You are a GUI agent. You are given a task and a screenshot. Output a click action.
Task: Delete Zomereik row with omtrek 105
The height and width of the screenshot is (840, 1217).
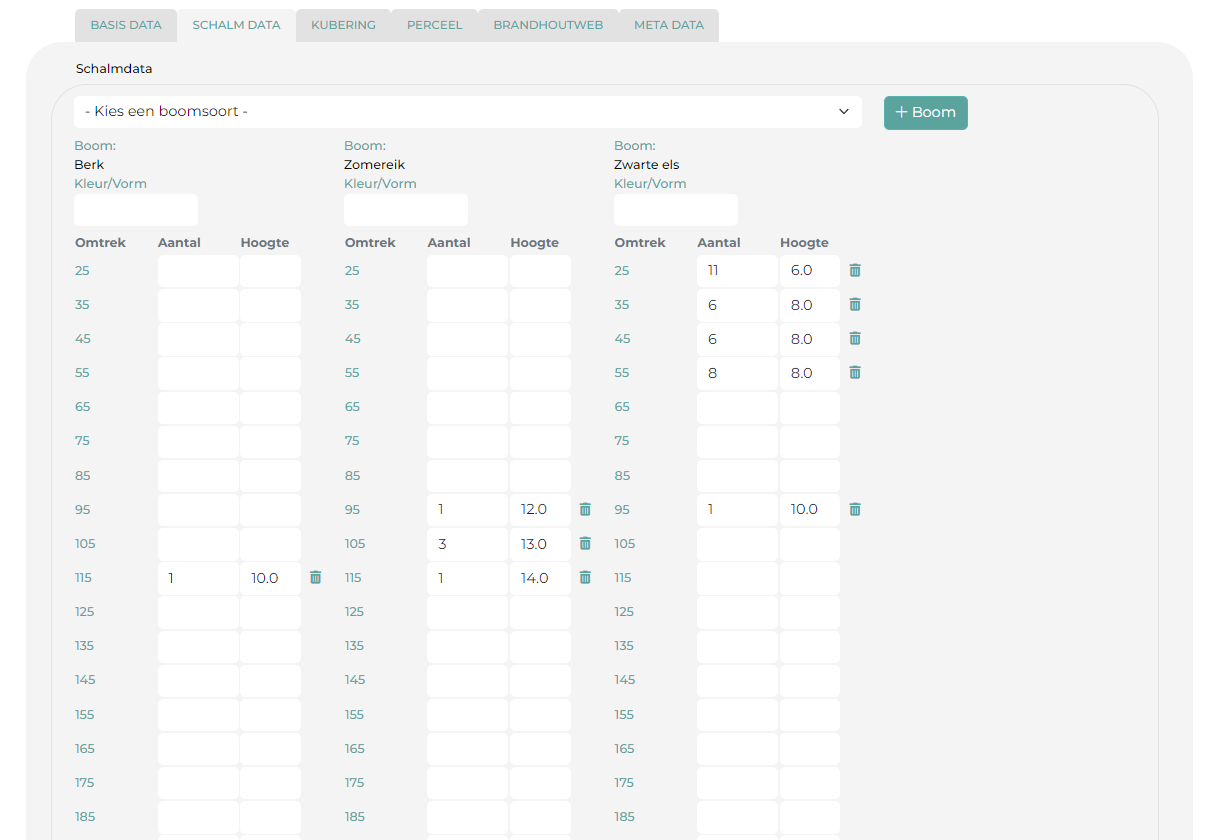coord(586,543)
